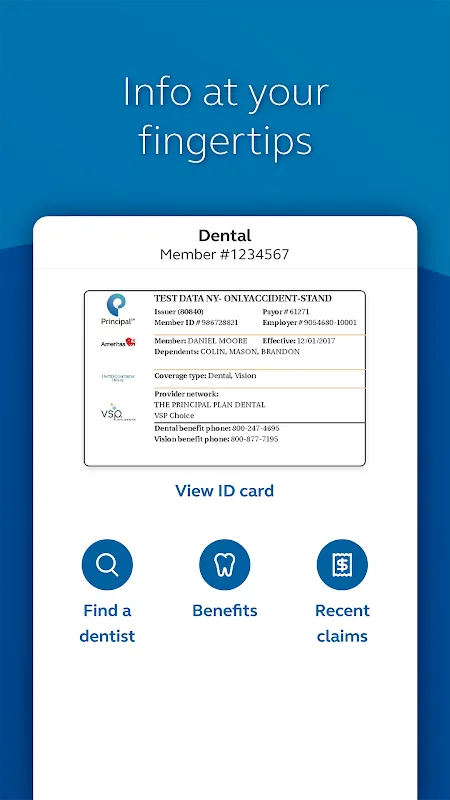This screenshot has width=450, height=800.
Task: Click the Coverage type row on card
Action: coord(259,376)
